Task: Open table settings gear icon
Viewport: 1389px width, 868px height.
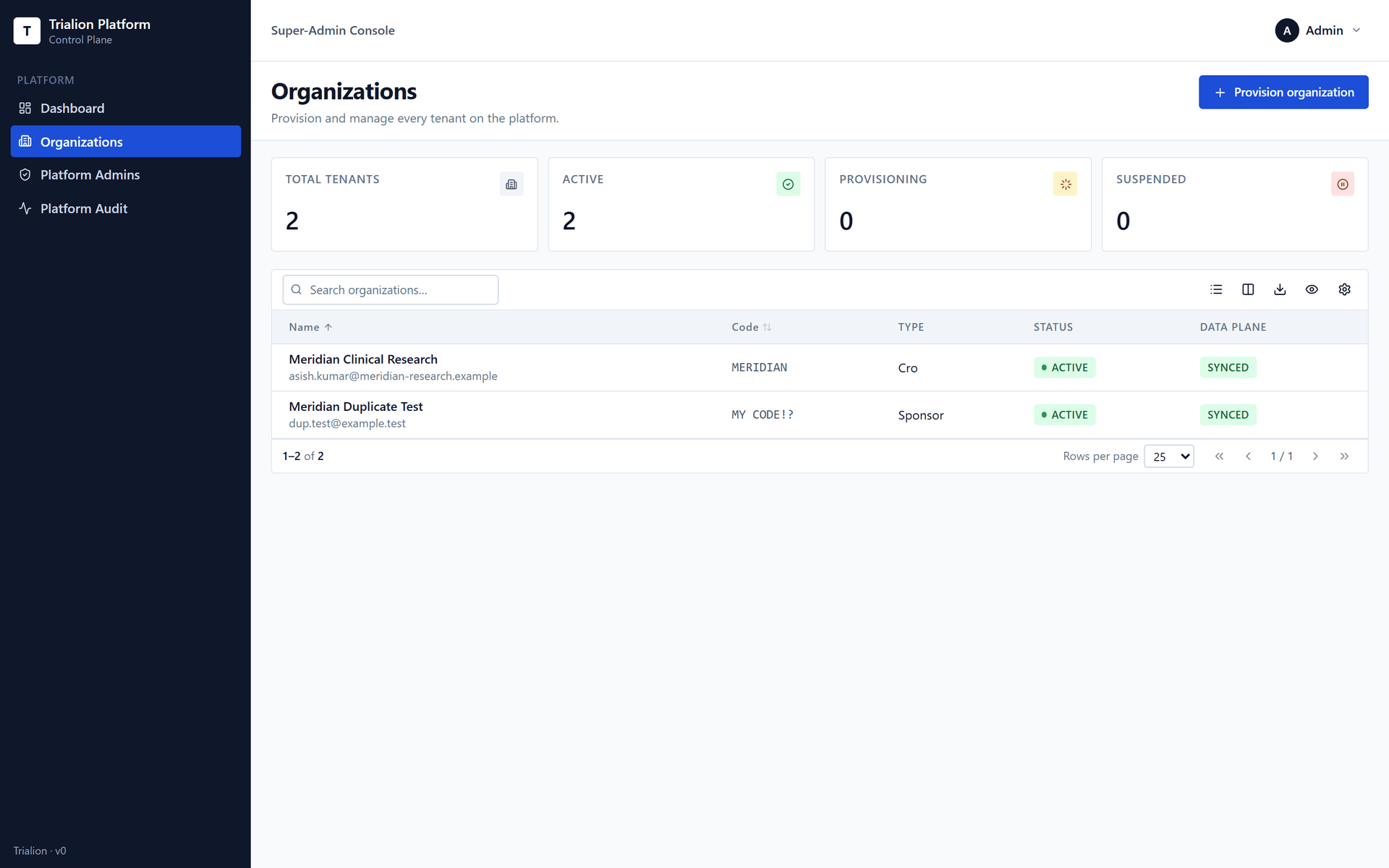Action: click(1344, 289)
